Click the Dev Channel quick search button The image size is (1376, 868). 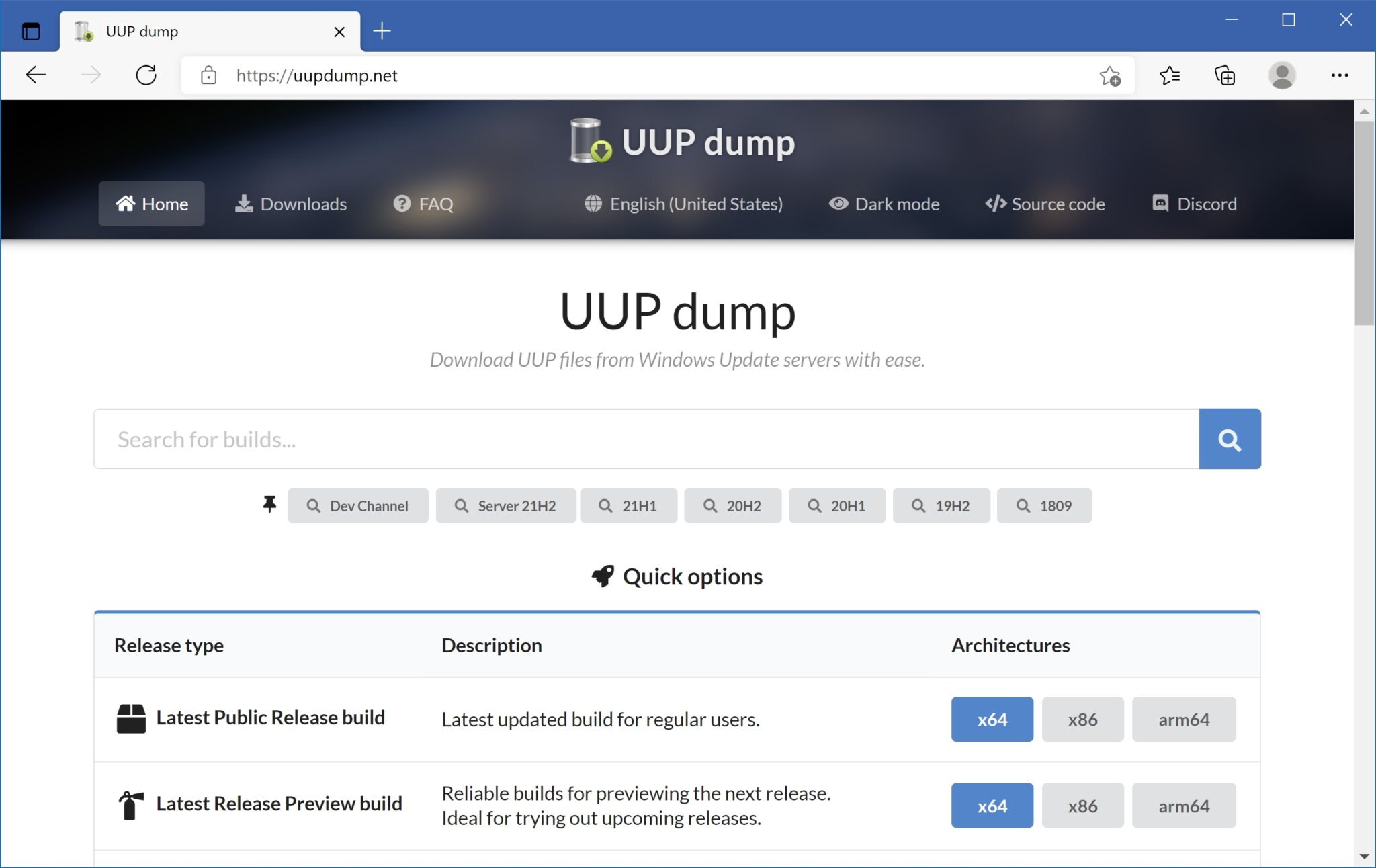pyautogui.click(x=358, y=505)
